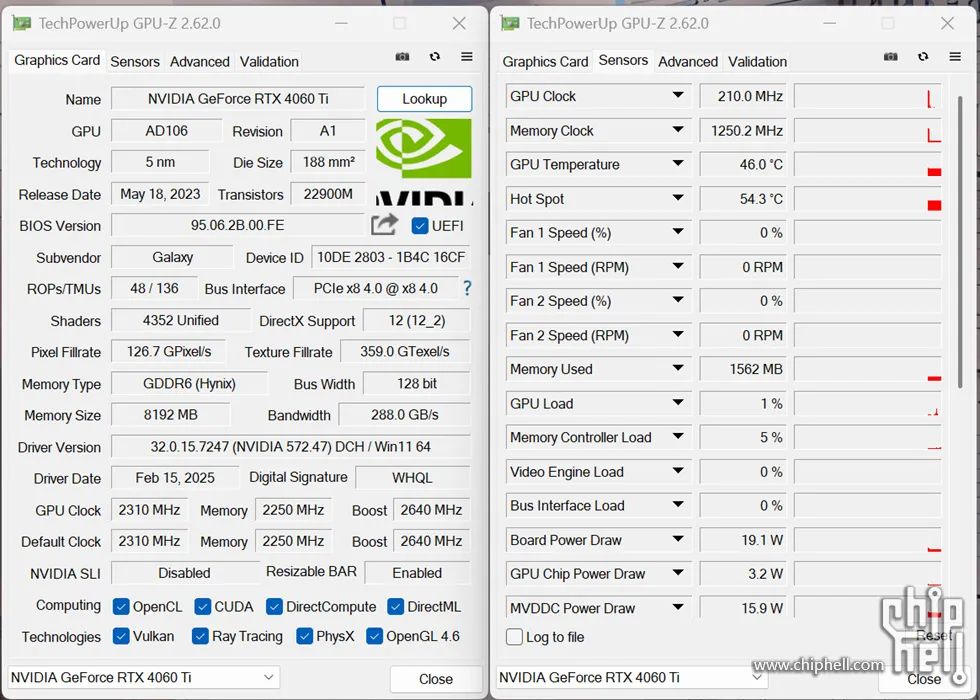Open the GPU Clock sensor dropdown arrow
This screenshot has width=980, height=700.
[x=678, y=96]
